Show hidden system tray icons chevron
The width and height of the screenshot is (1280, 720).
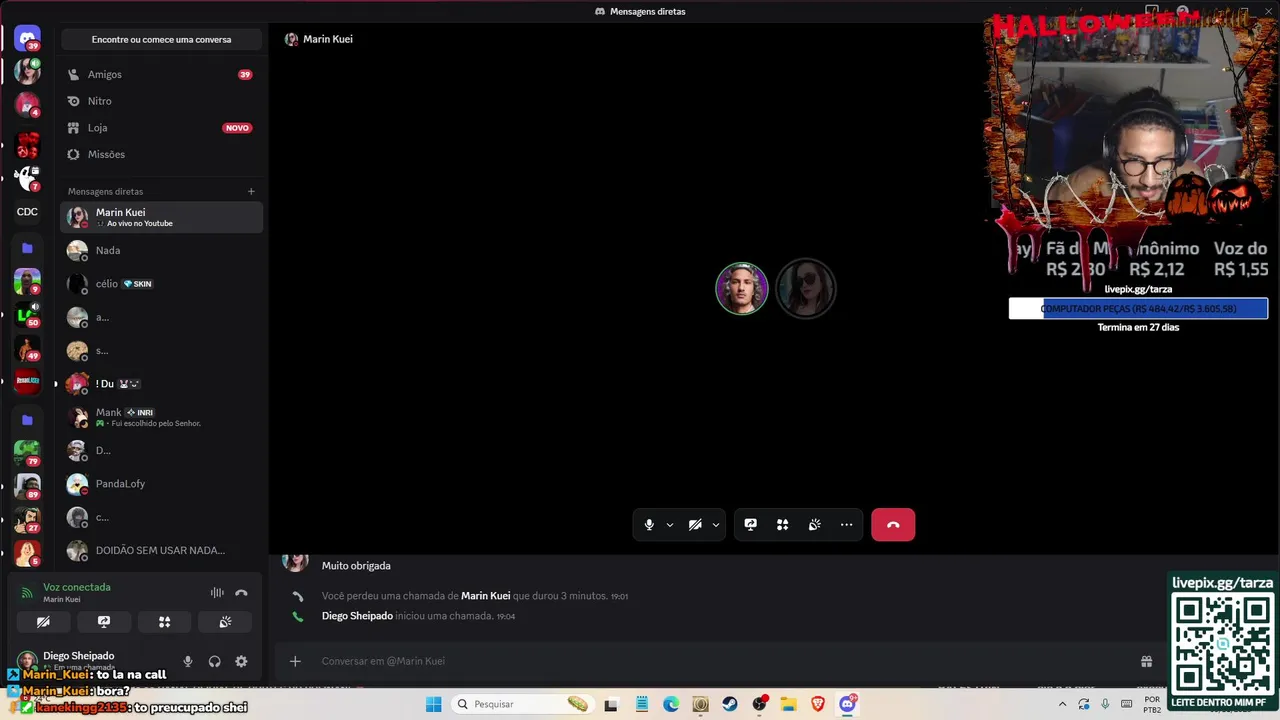pyautogui.click(x=1062, y=704)
